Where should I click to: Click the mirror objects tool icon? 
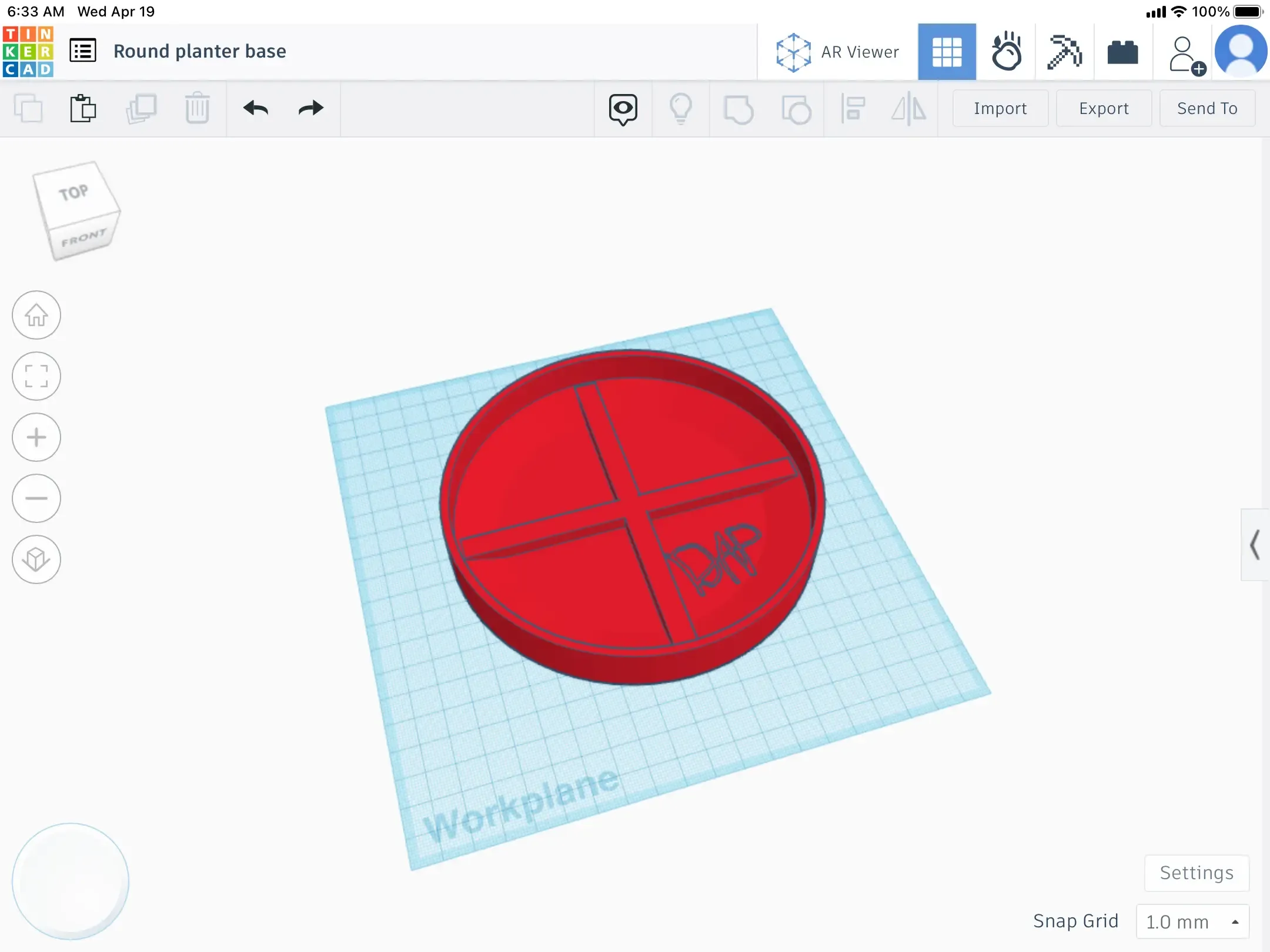[x=909, y=108]
